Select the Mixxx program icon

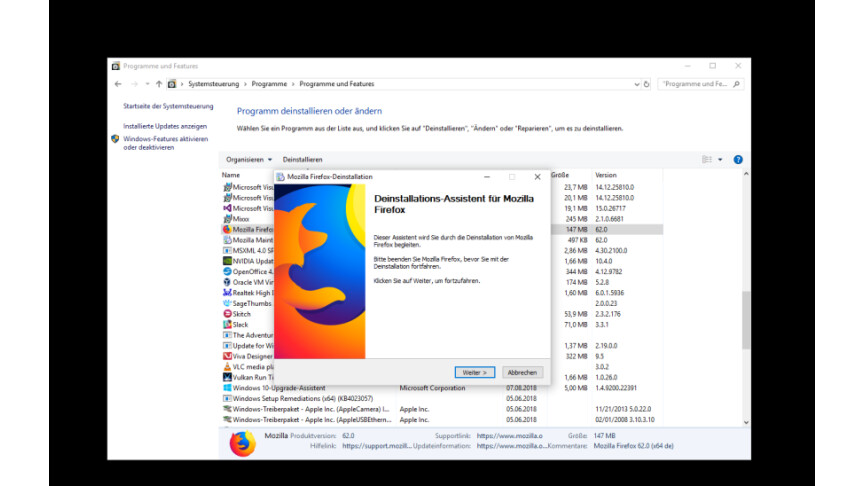click(x=227, y=219)
